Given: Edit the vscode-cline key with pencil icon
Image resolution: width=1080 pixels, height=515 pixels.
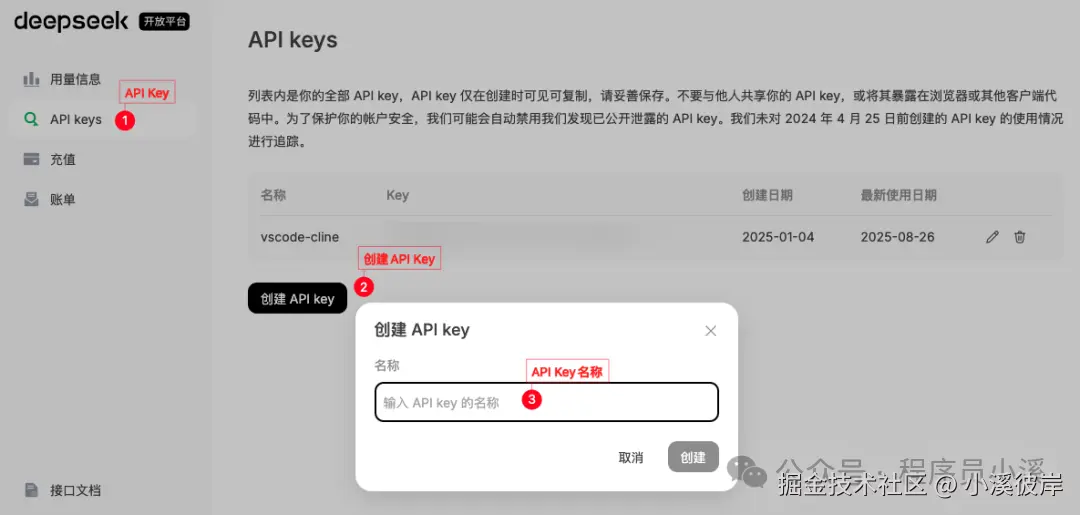Looking at the screenshot, I should 992,237.
